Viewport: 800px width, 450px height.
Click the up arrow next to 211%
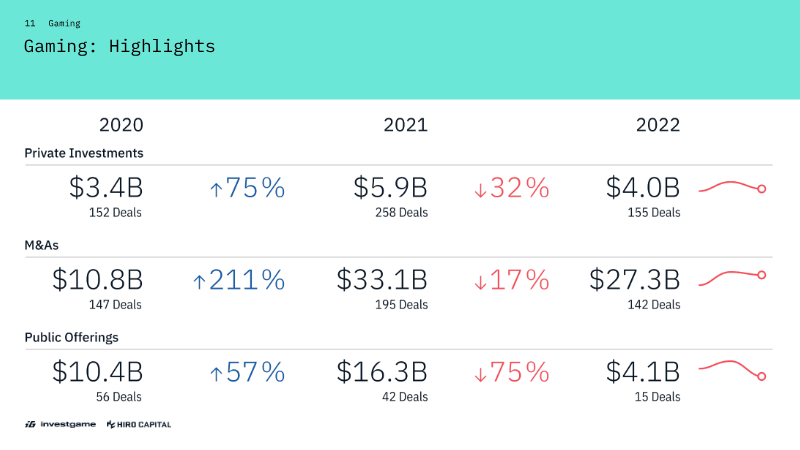[199, 282]
